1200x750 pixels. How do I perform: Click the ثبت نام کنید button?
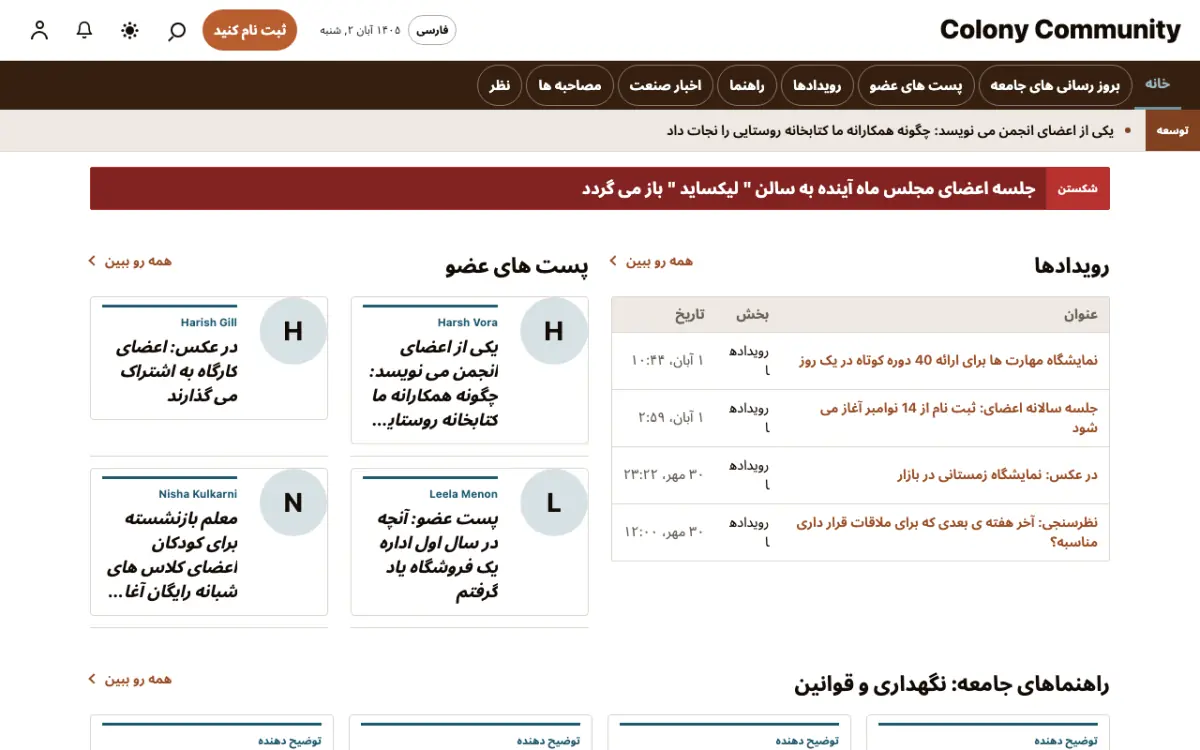250,30
